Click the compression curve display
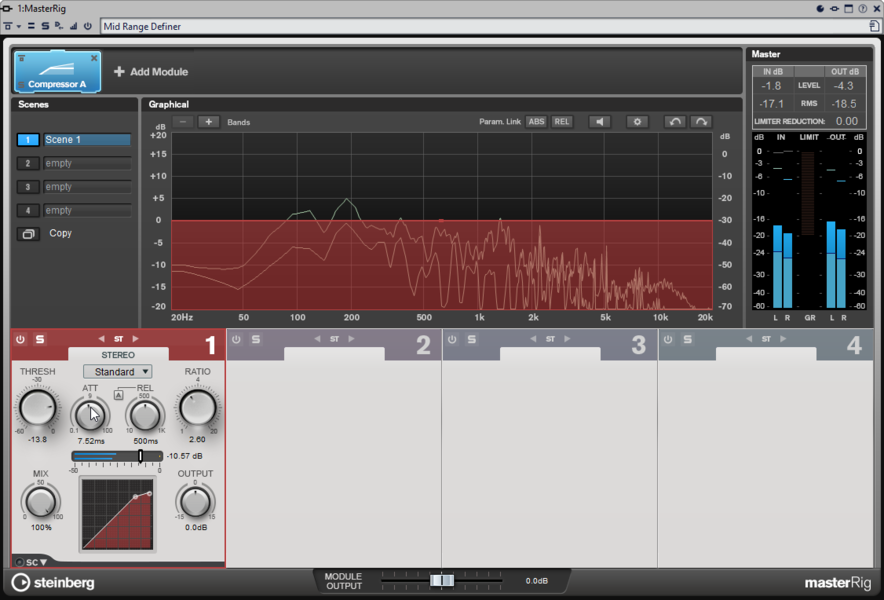 117,514
